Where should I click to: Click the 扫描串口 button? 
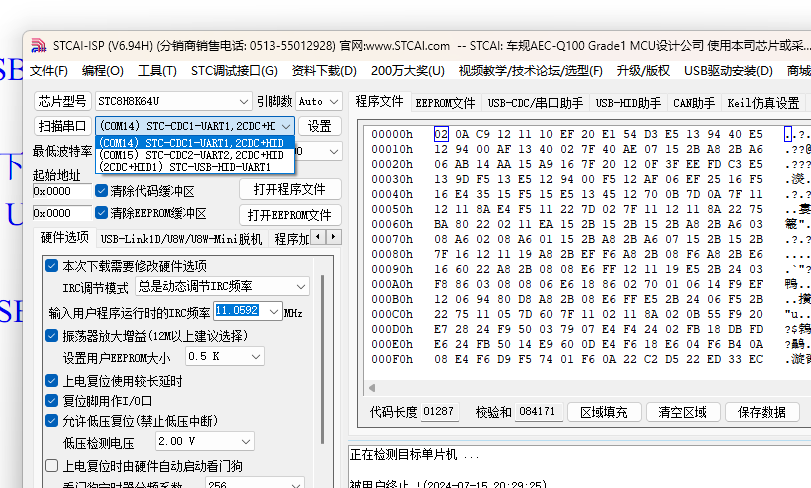(63, 126)
